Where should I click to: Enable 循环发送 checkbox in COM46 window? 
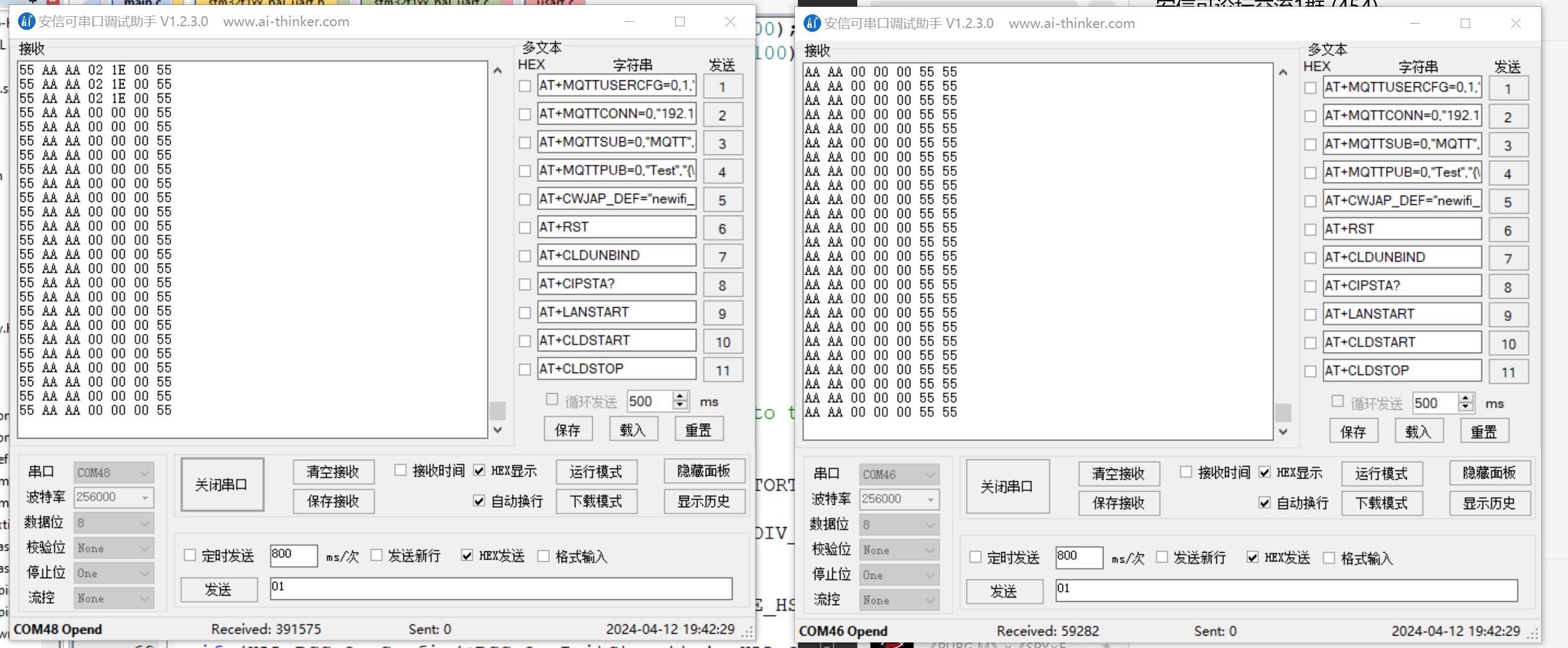pos(1337,401)
